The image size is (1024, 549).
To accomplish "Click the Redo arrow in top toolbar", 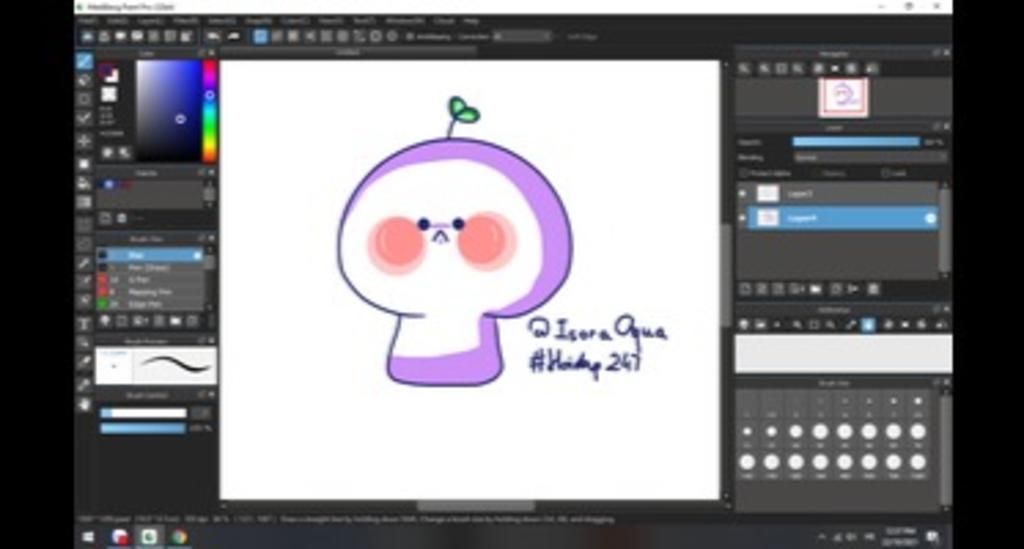I will coord(233,37).
